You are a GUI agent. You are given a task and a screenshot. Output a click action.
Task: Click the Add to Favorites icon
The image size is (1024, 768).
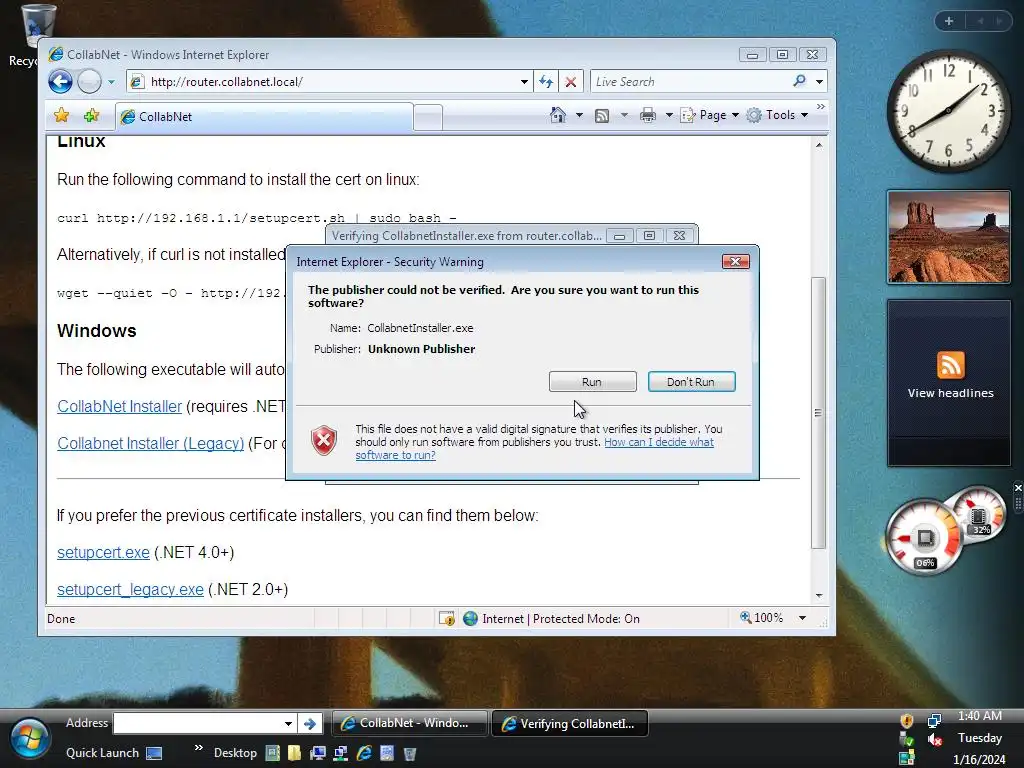(x=91, y=116)
